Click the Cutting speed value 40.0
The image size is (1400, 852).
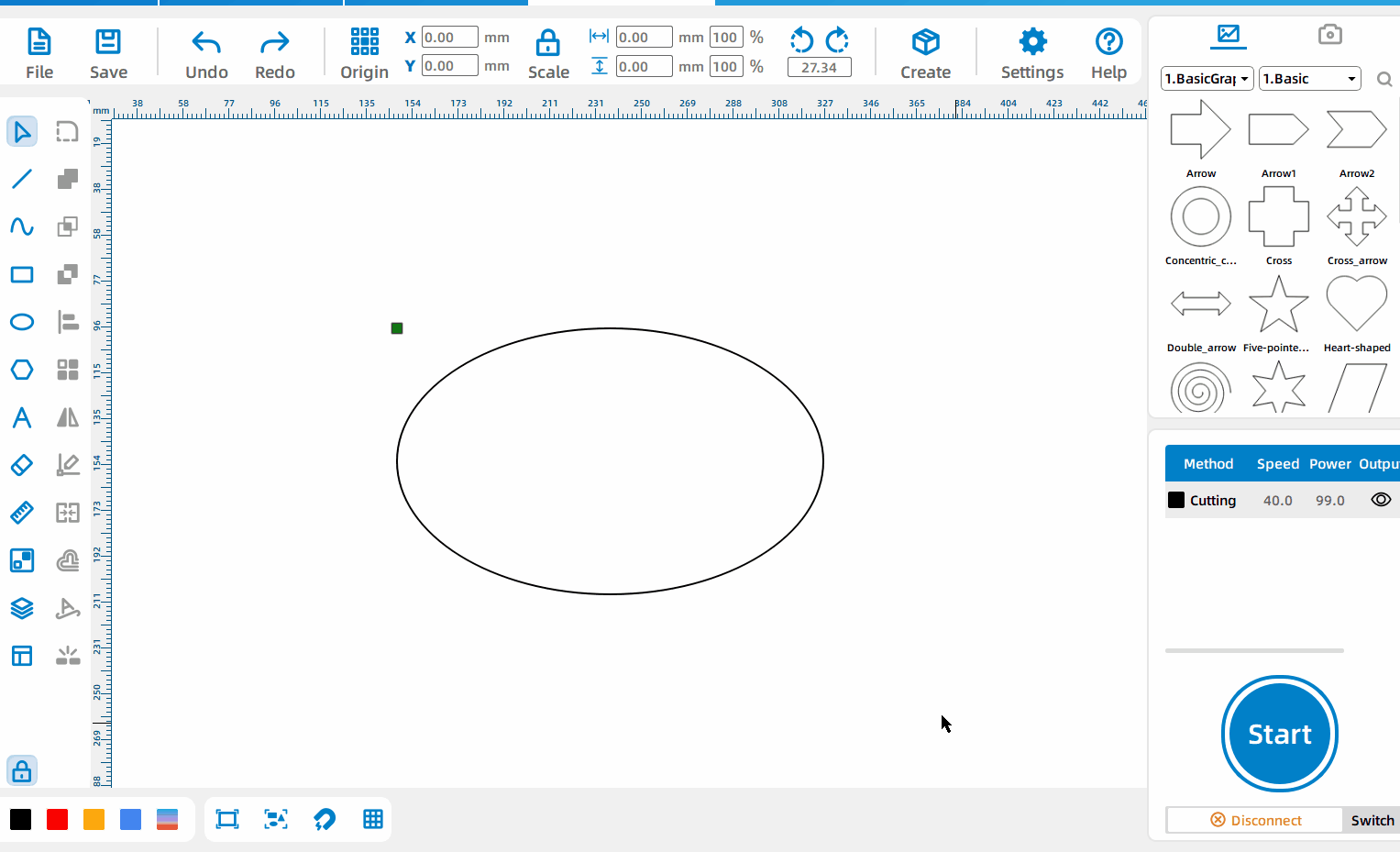[x=1278, y=501]
